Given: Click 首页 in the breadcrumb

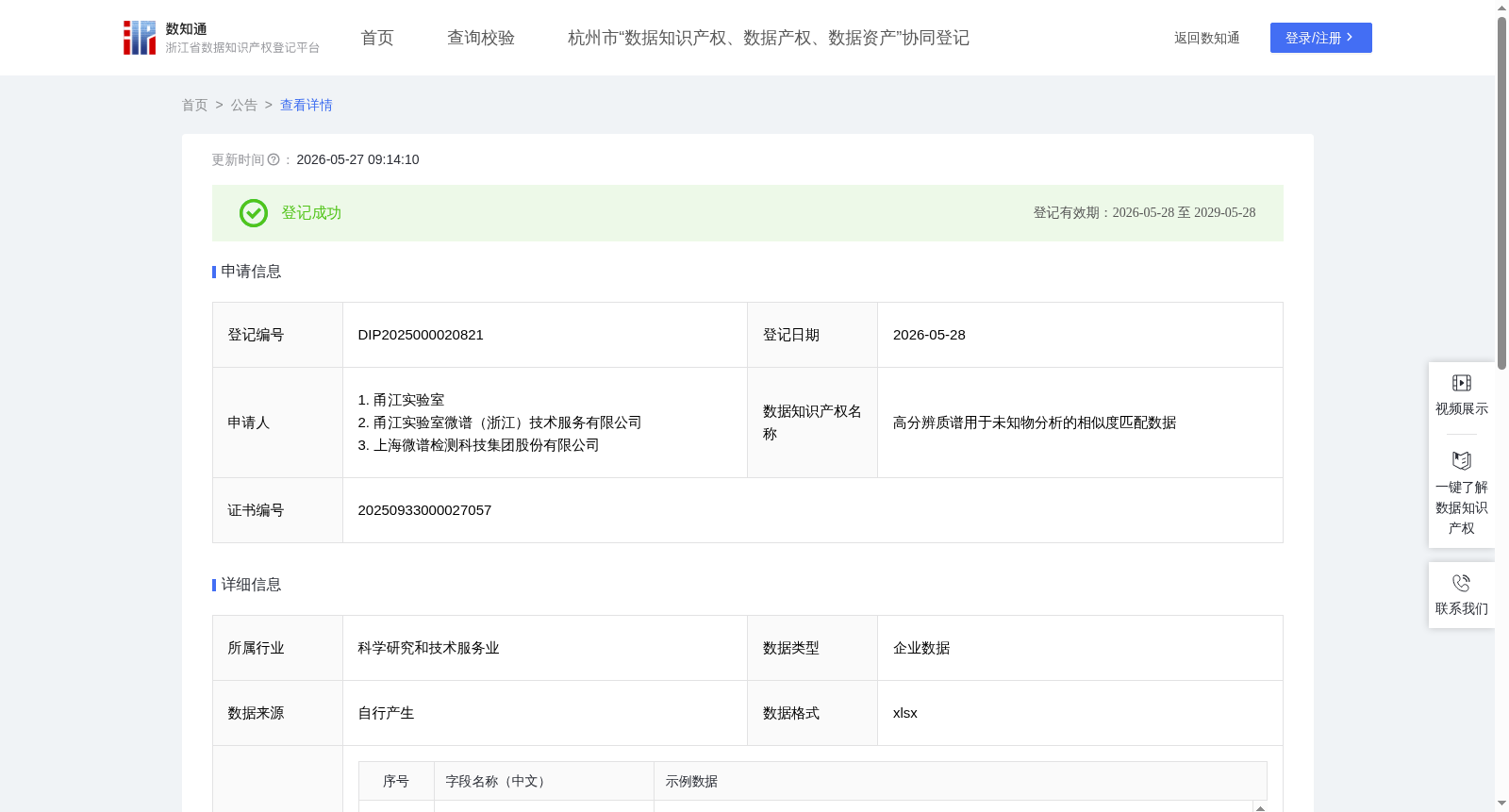Looking at the screenshot, I should (195, 106).
